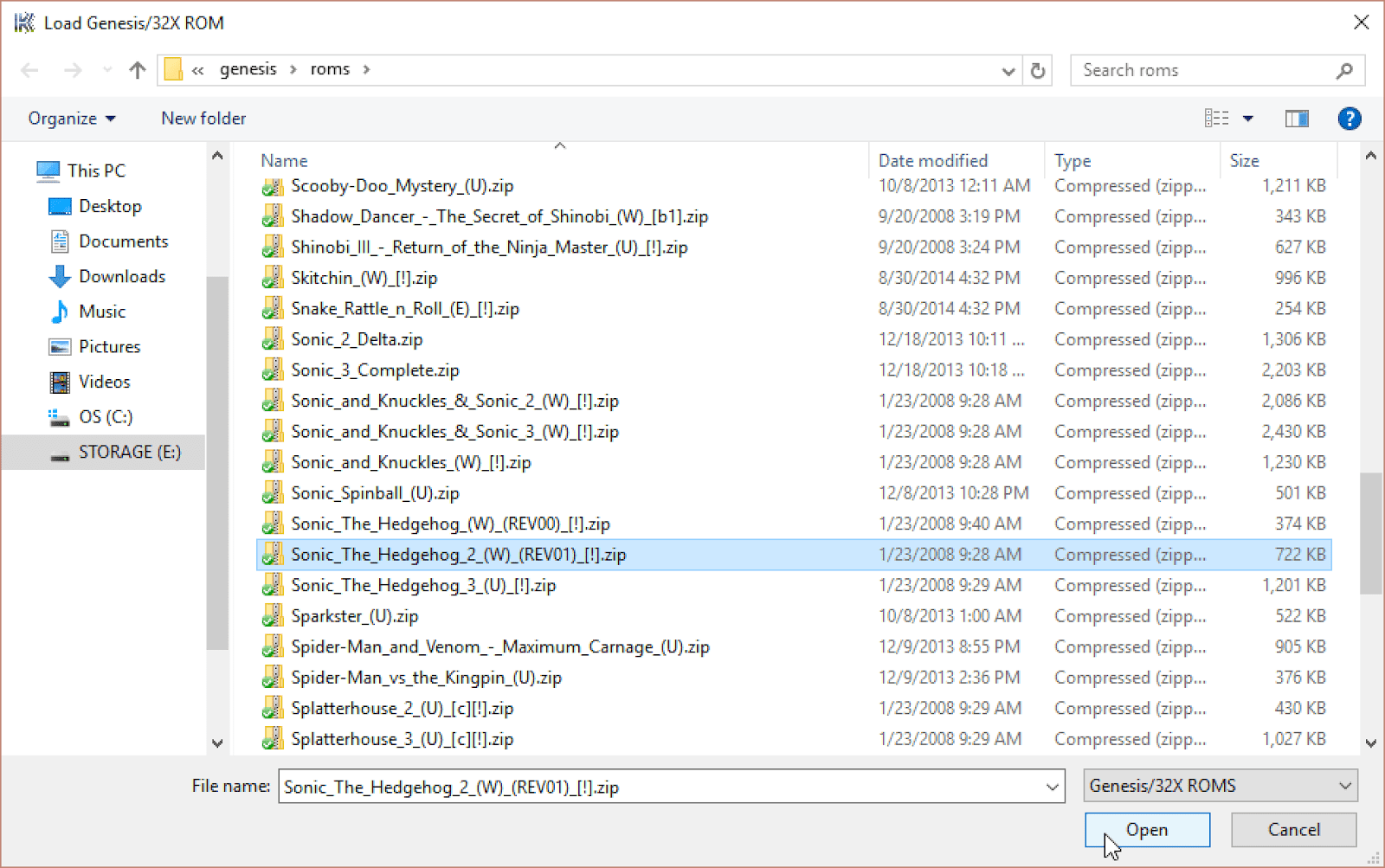Click the genesis breadcrumb item

coord(248,69)
